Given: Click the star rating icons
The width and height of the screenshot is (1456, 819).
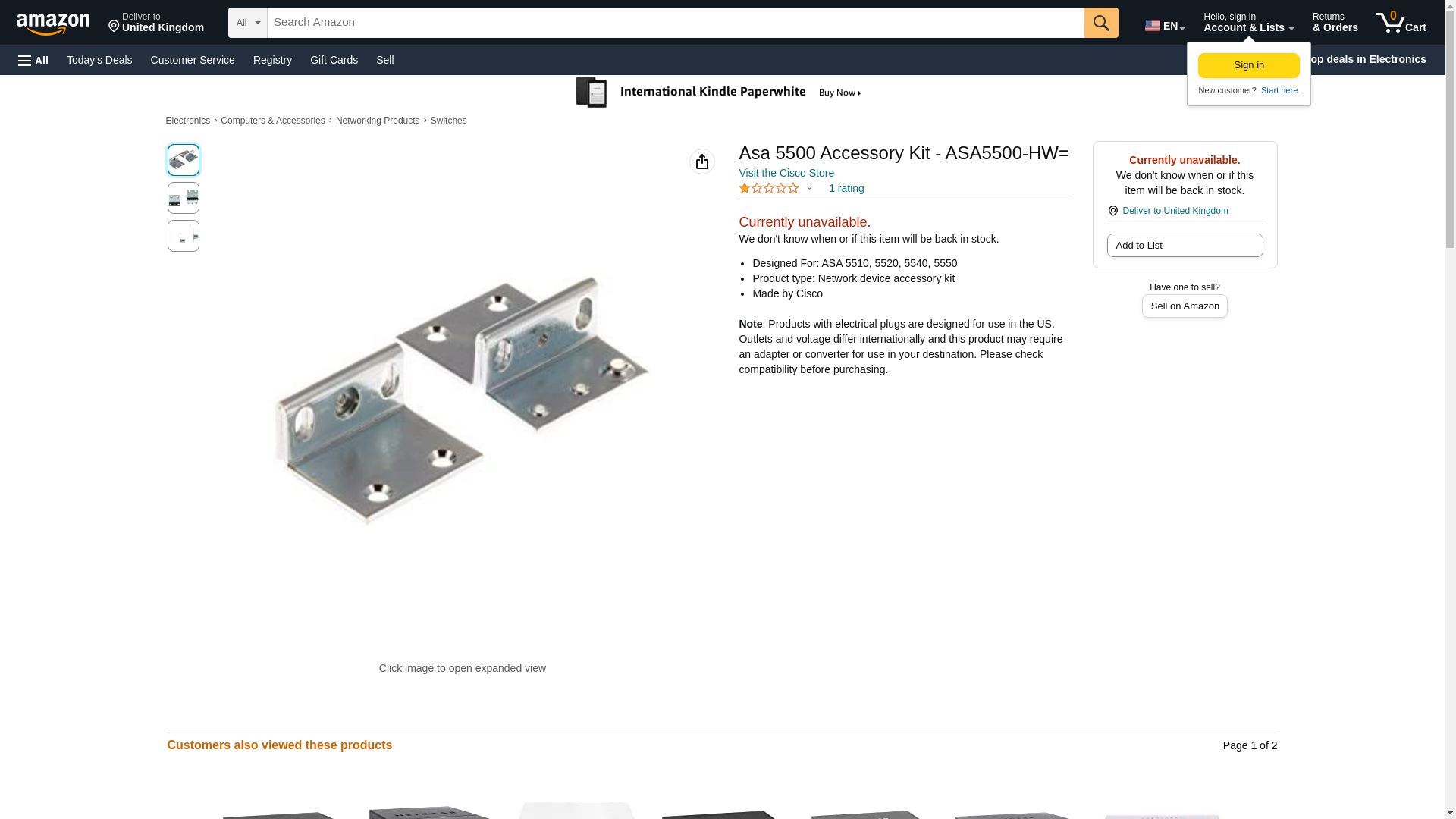Looking at the screenshot, I should [769, 188].
